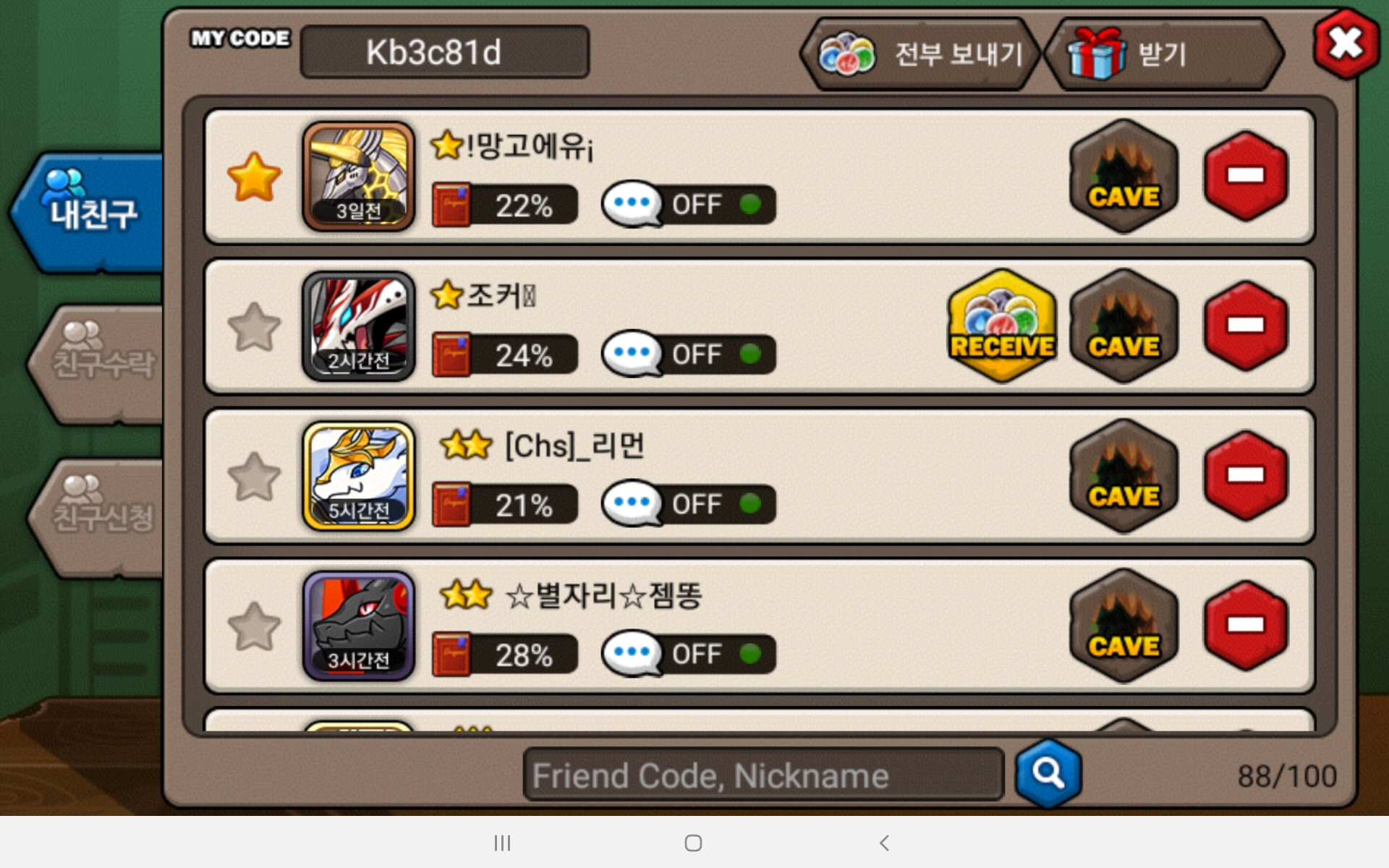Image resolution: width=1389 pixels, height=868 pixels.
Task: Toggle chat OFF switch for ☆별자리☆젬똥
Action: [689, 654]
